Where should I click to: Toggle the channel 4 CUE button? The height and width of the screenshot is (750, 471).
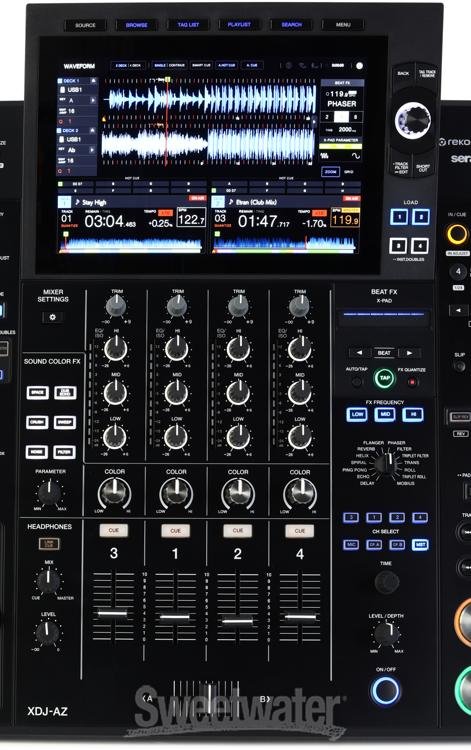click(x=300, y=530)
